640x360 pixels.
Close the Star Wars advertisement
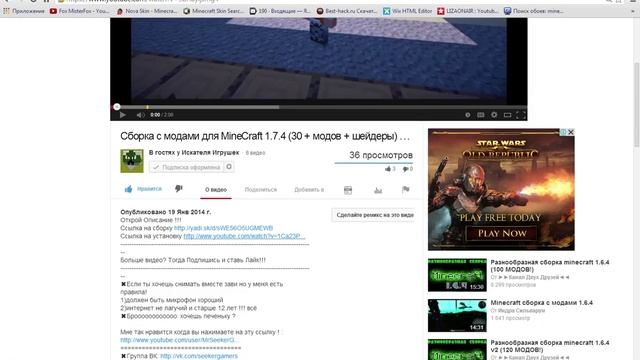tap(571, 132)
